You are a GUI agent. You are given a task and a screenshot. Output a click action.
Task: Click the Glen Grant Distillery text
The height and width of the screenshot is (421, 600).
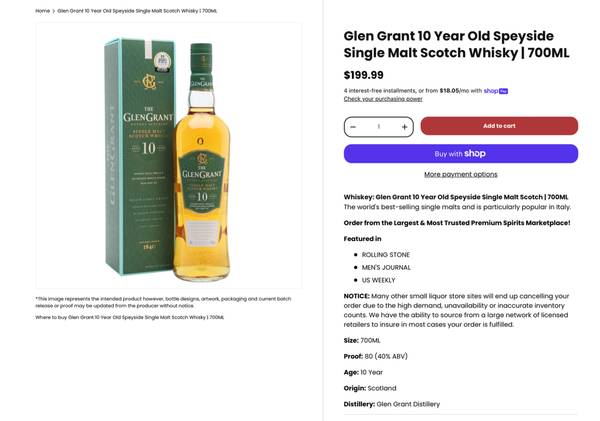pyautogui.click(x=408, y=404)
